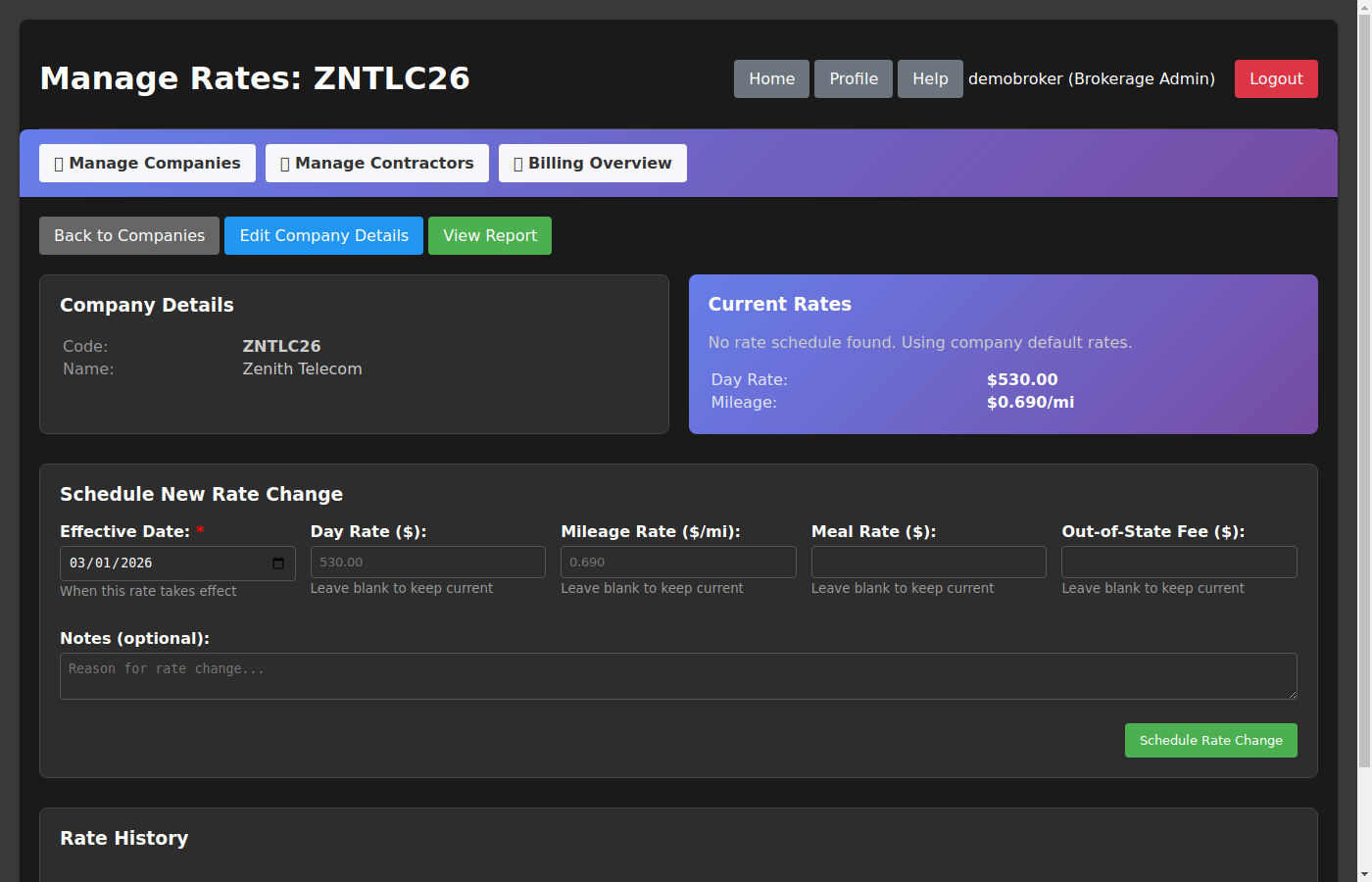Click the Manage Companies tab

pos(147,163)
